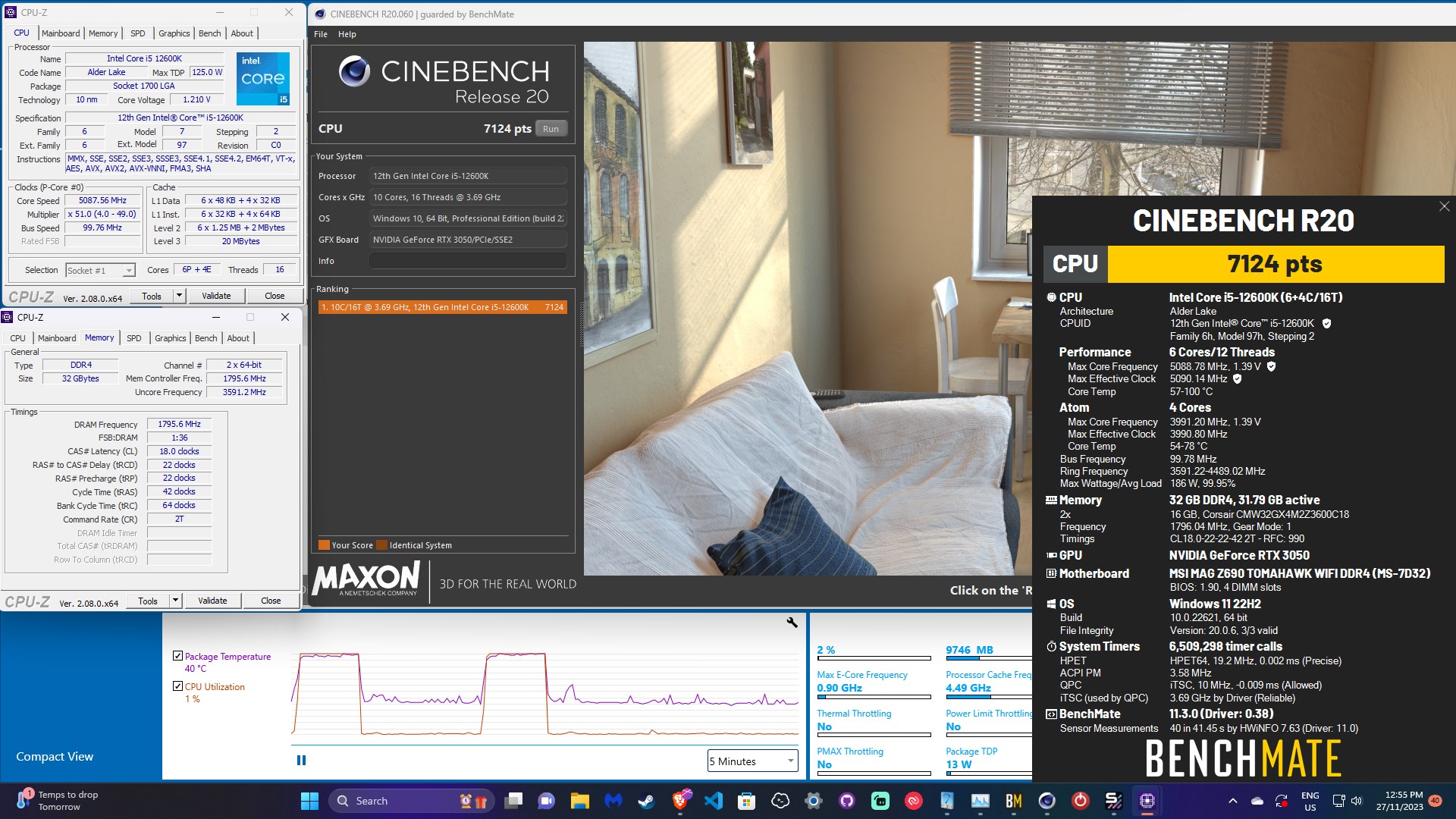1456x819 pixels.
Task: Switch to CPU-Z taskbar icon
Action: [1147, 801]
